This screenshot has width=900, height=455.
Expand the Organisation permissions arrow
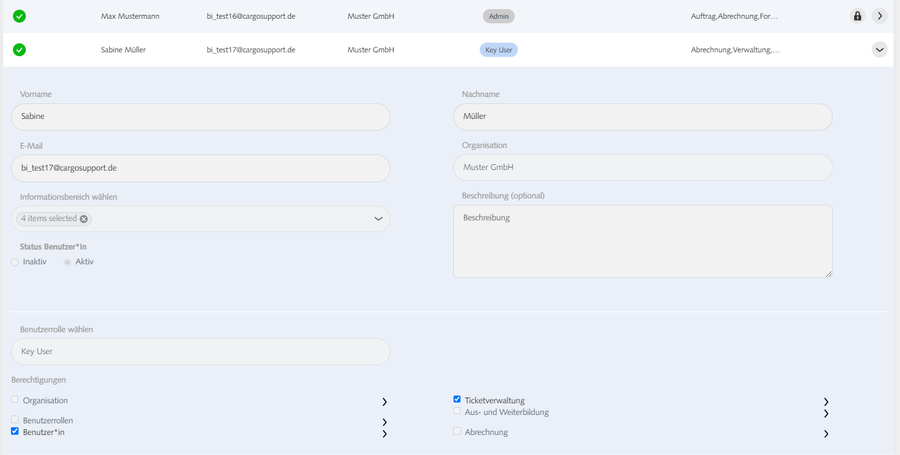click(384, 401)
